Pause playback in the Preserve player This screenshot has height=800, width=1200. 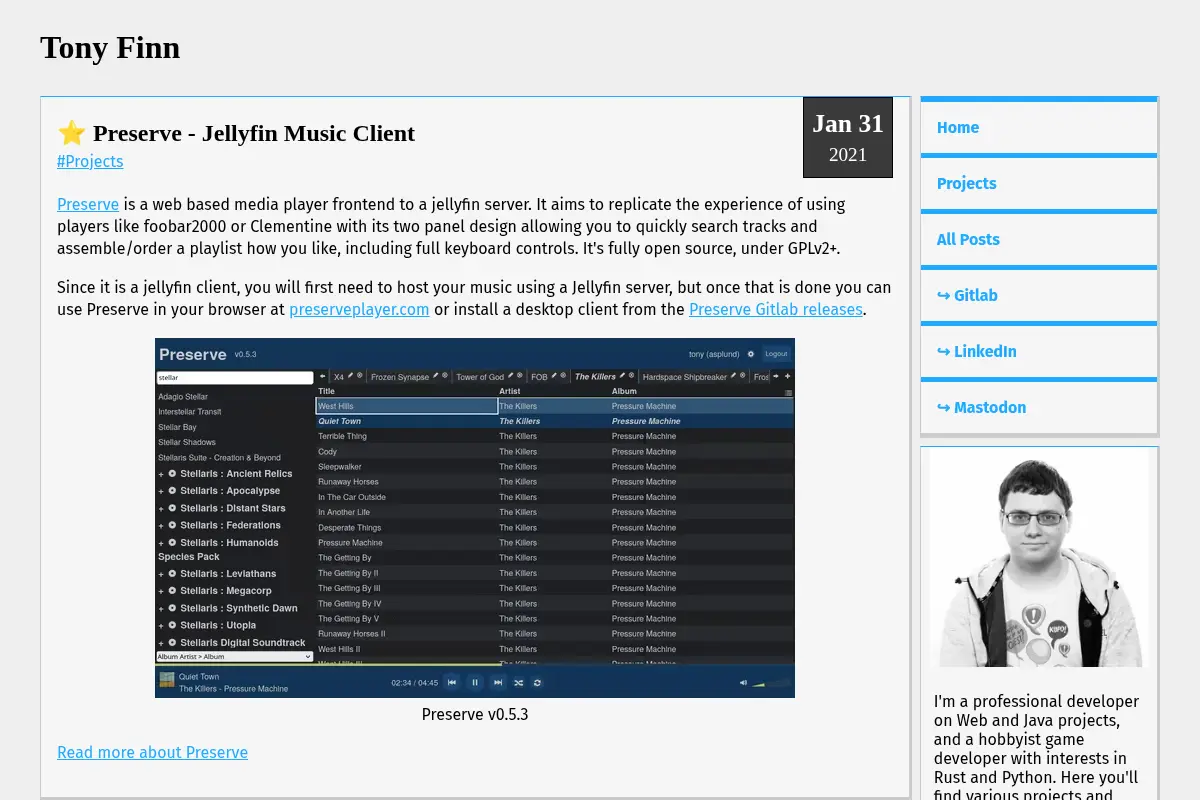475,682
